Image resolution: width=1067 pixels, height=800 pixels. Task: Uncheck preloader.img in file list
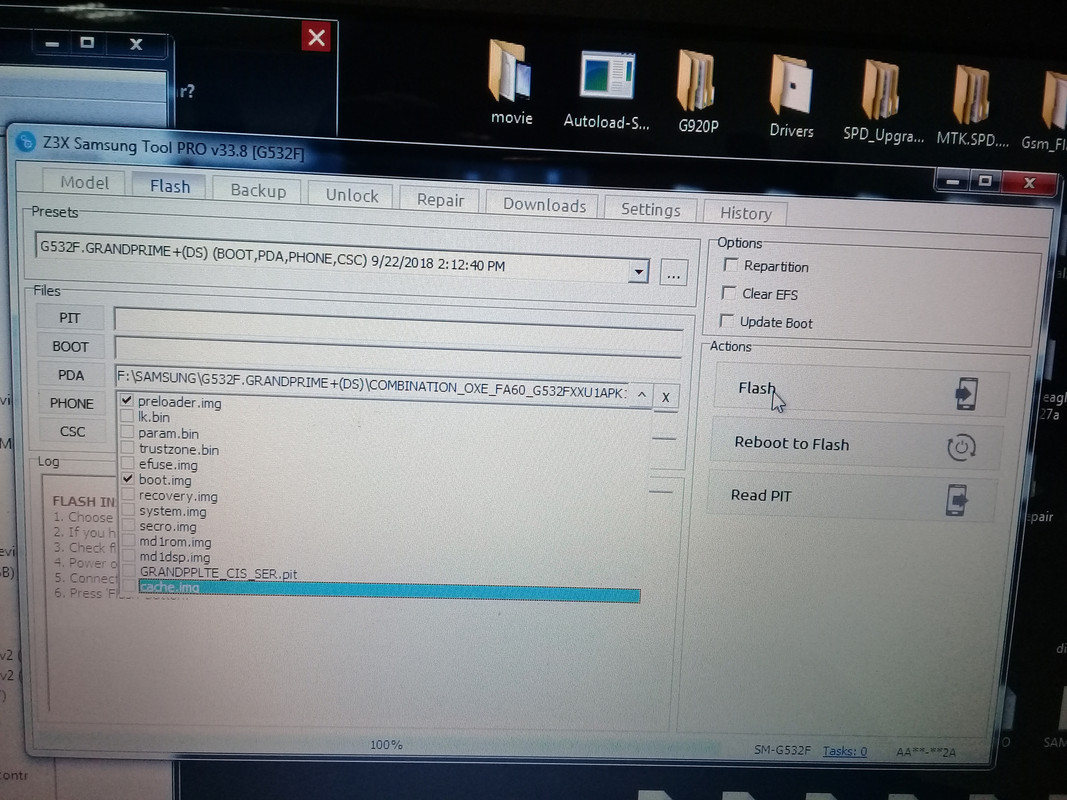click(x=127, y=400)
